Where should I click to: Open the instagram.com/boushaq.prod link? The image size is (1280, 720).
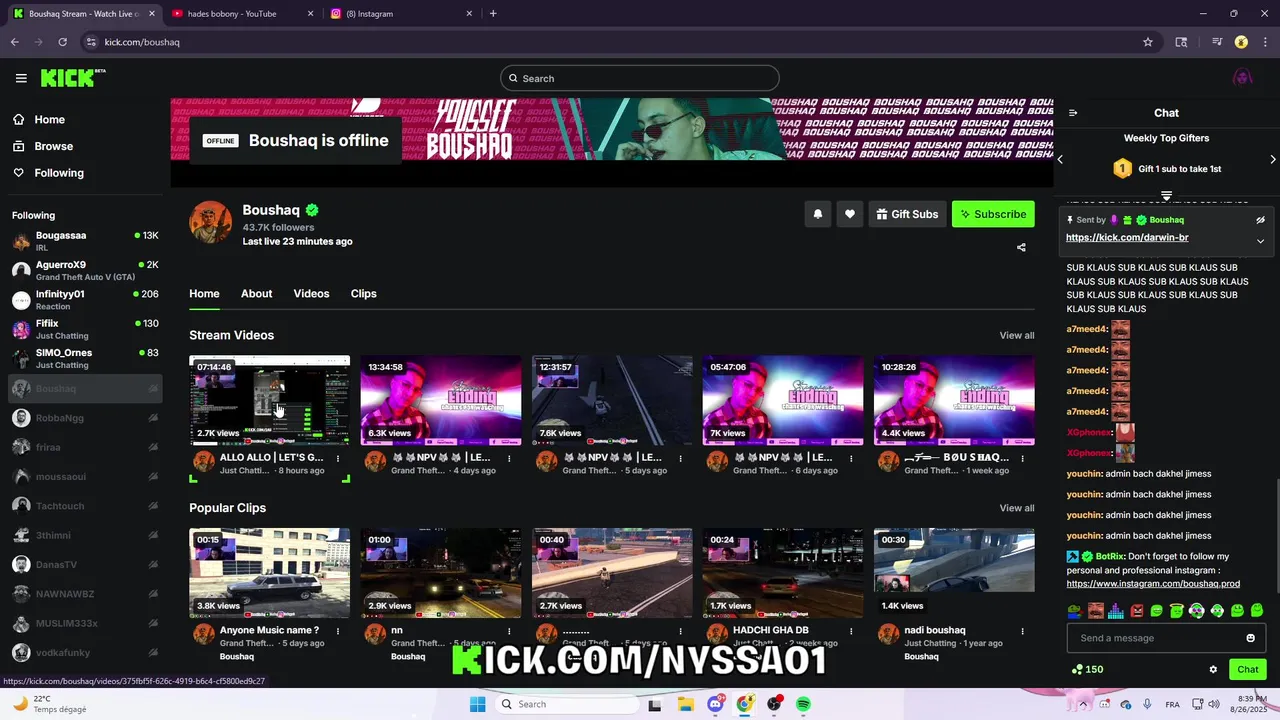(1153, 584)
